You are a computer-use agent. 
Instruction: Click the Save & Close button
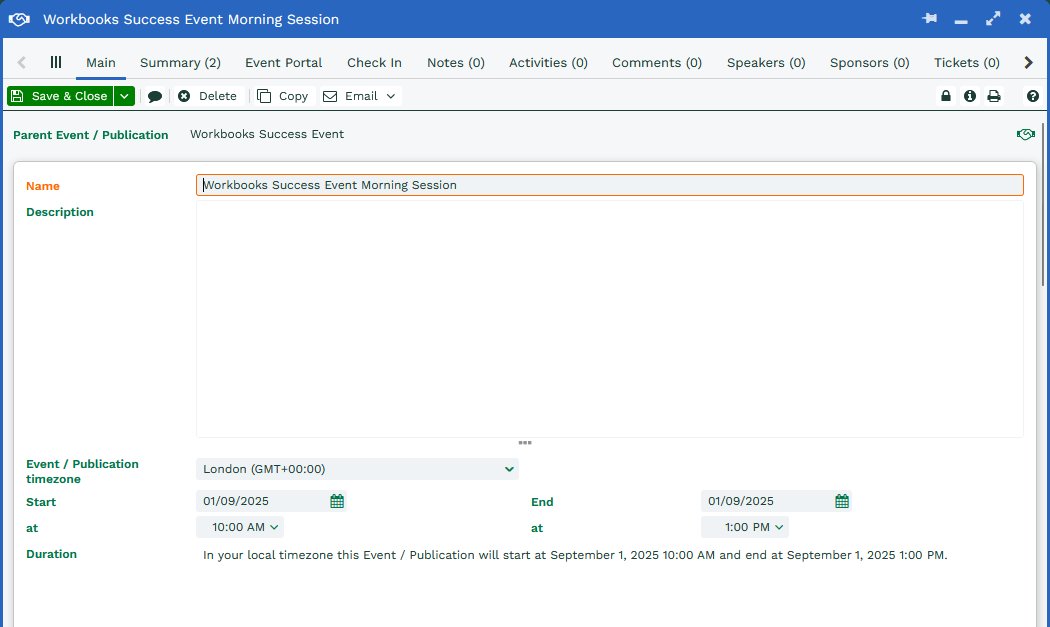[61, 96]
